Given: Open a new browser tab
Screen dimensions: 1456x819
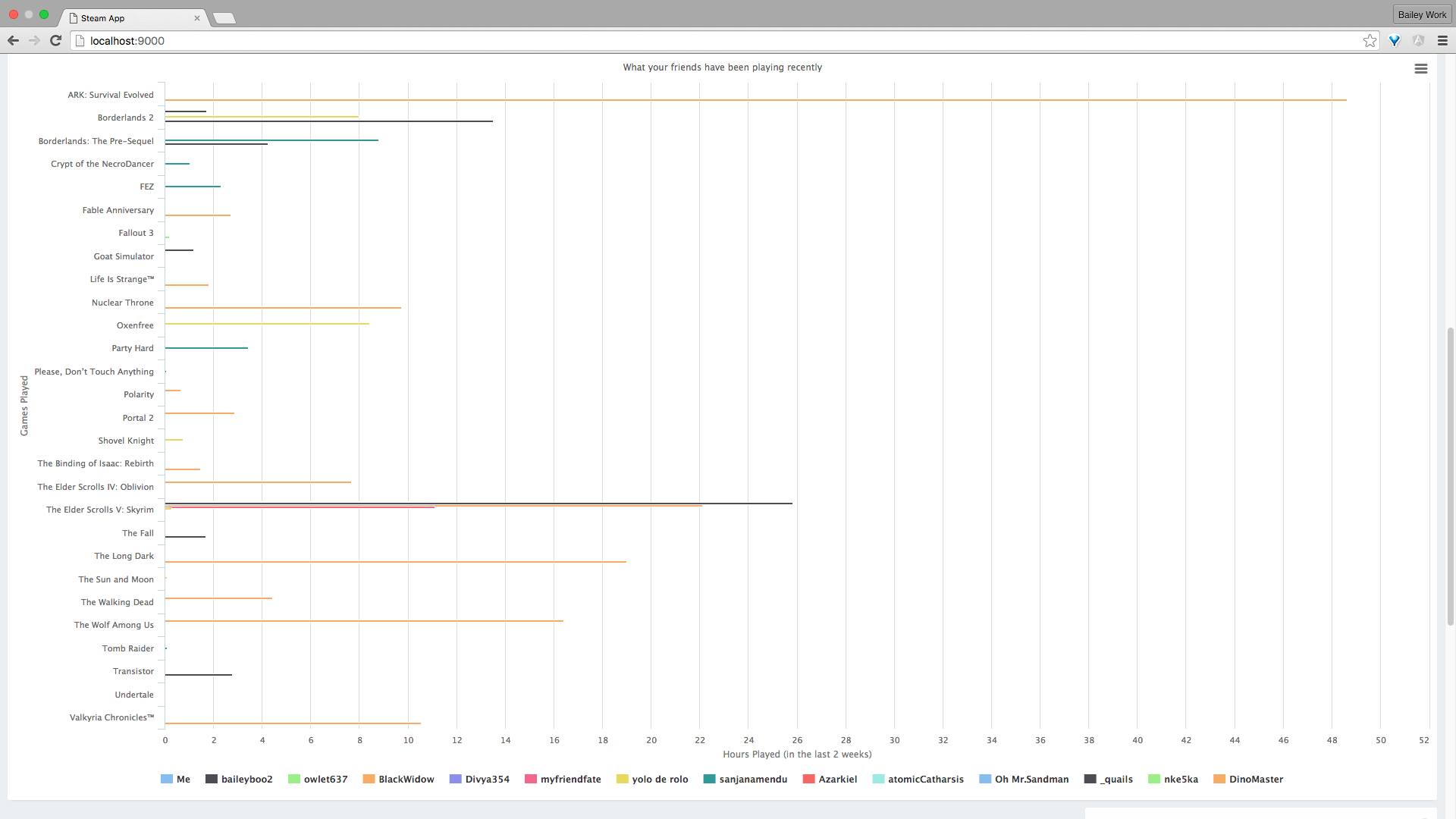Looking at the screenshot, I should pyautogui.click(x=224, y=18).
